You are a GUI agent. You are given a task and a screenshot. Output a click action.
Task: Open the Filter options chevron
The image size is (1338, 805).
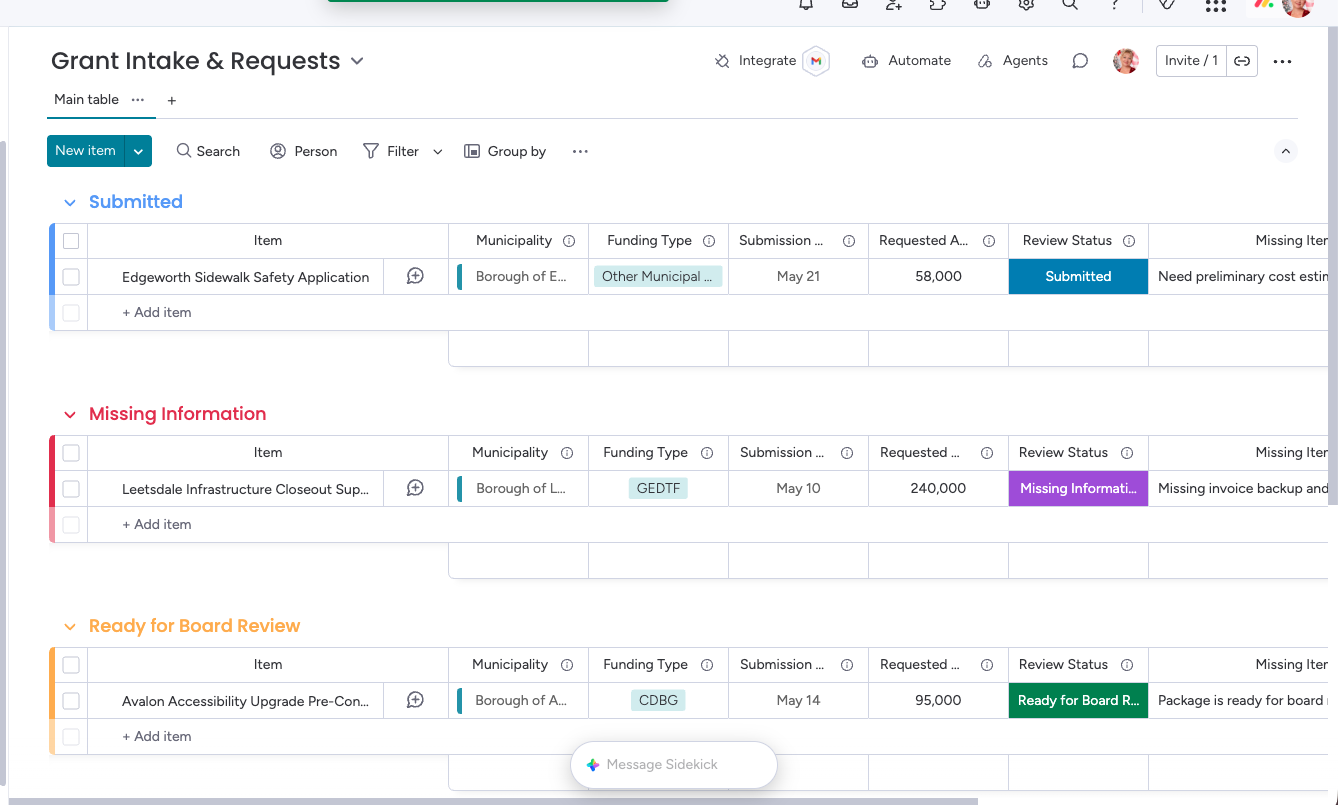pyautogui.click(x=437, y=152)
